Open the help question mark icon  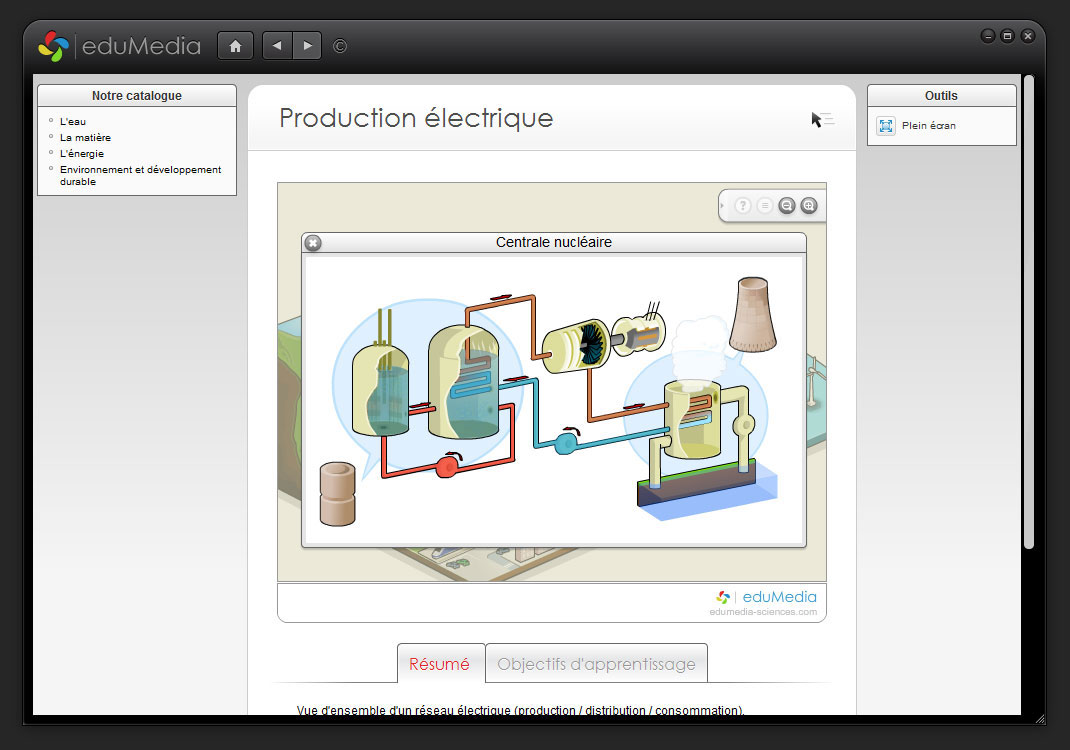743,206
